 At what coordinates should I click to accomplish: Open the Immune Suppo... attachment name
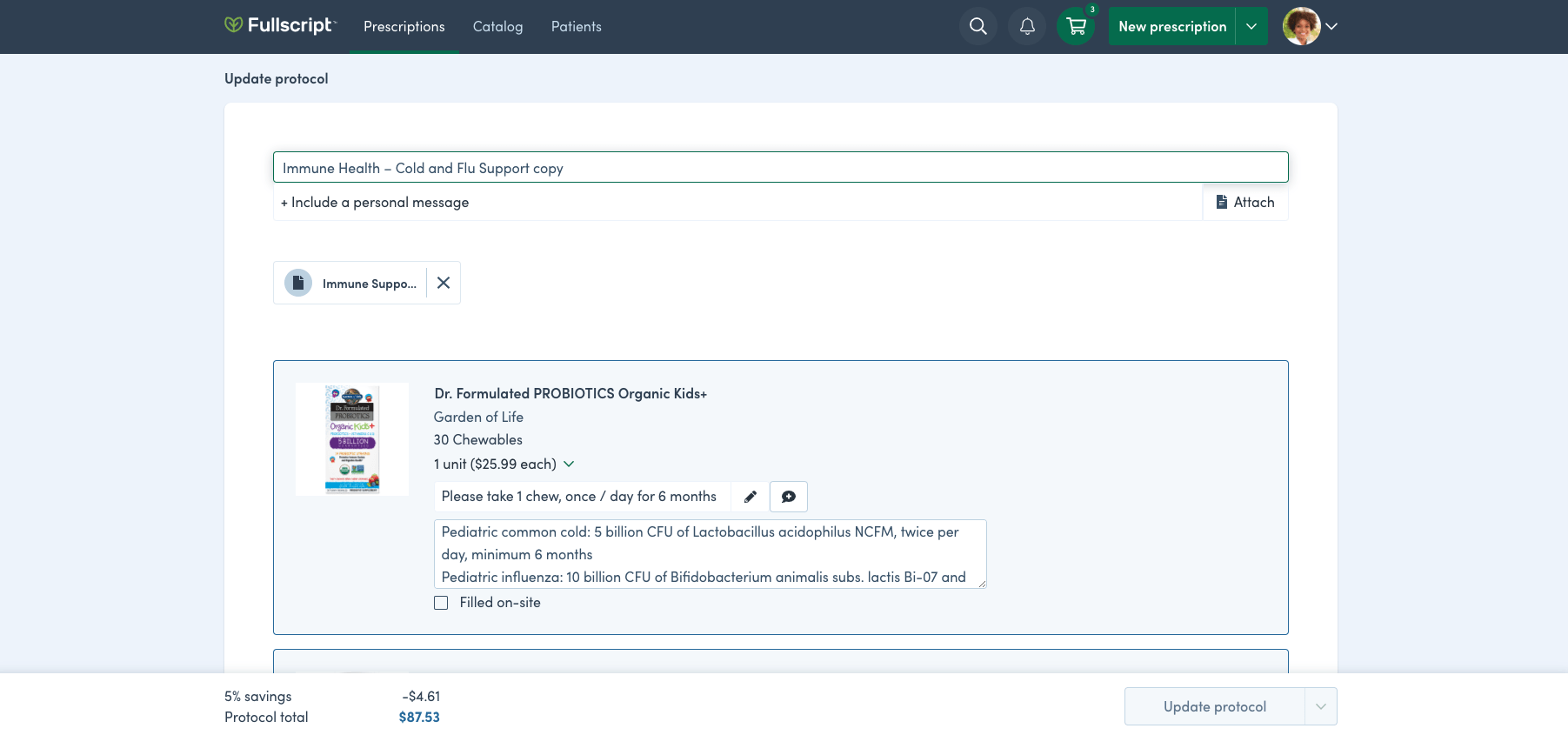[370, 284]
